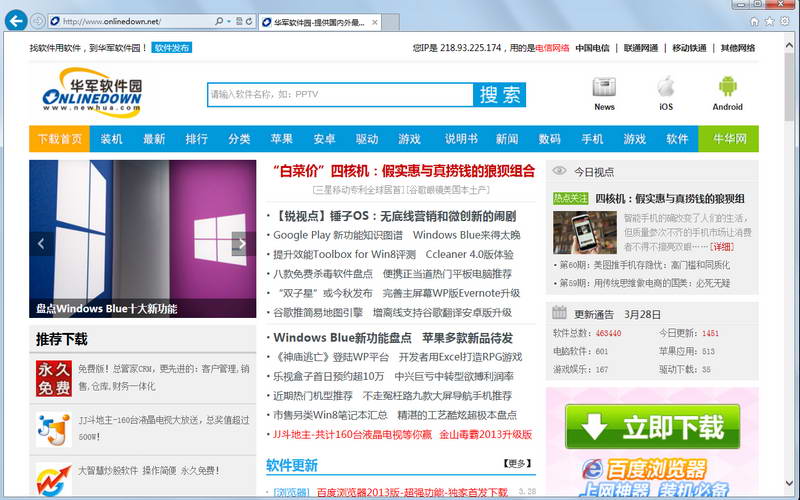Click the search magnifier in address bar
Screen dimensions: 800x500
tap(219, 21)
